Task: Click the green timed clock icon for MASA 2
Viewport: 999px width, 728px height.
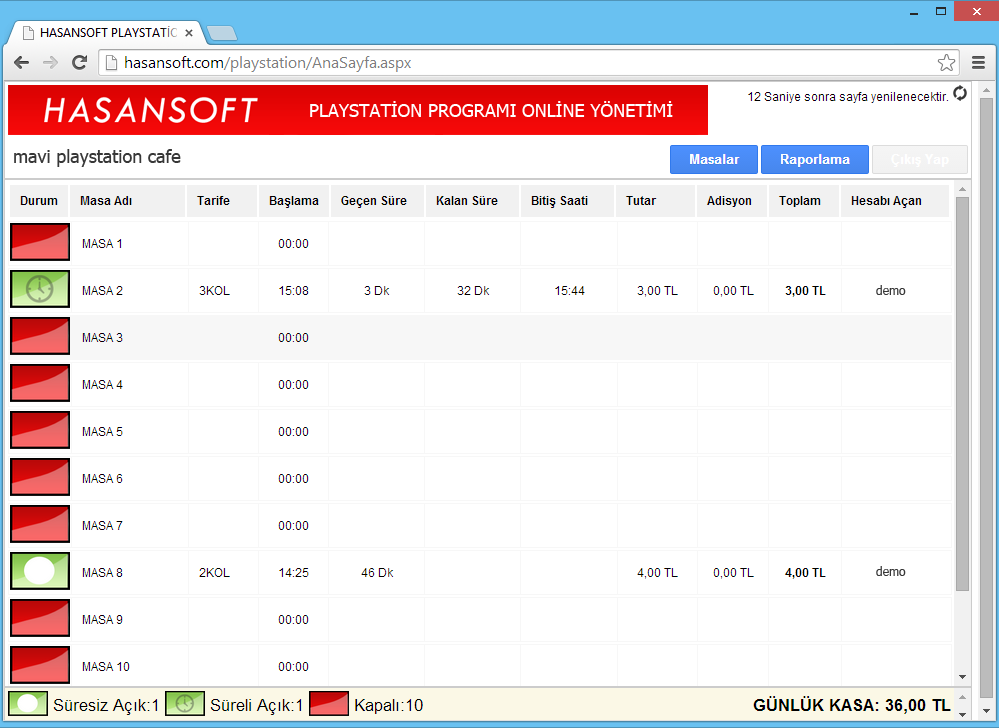Action: [x=40, y=290]
